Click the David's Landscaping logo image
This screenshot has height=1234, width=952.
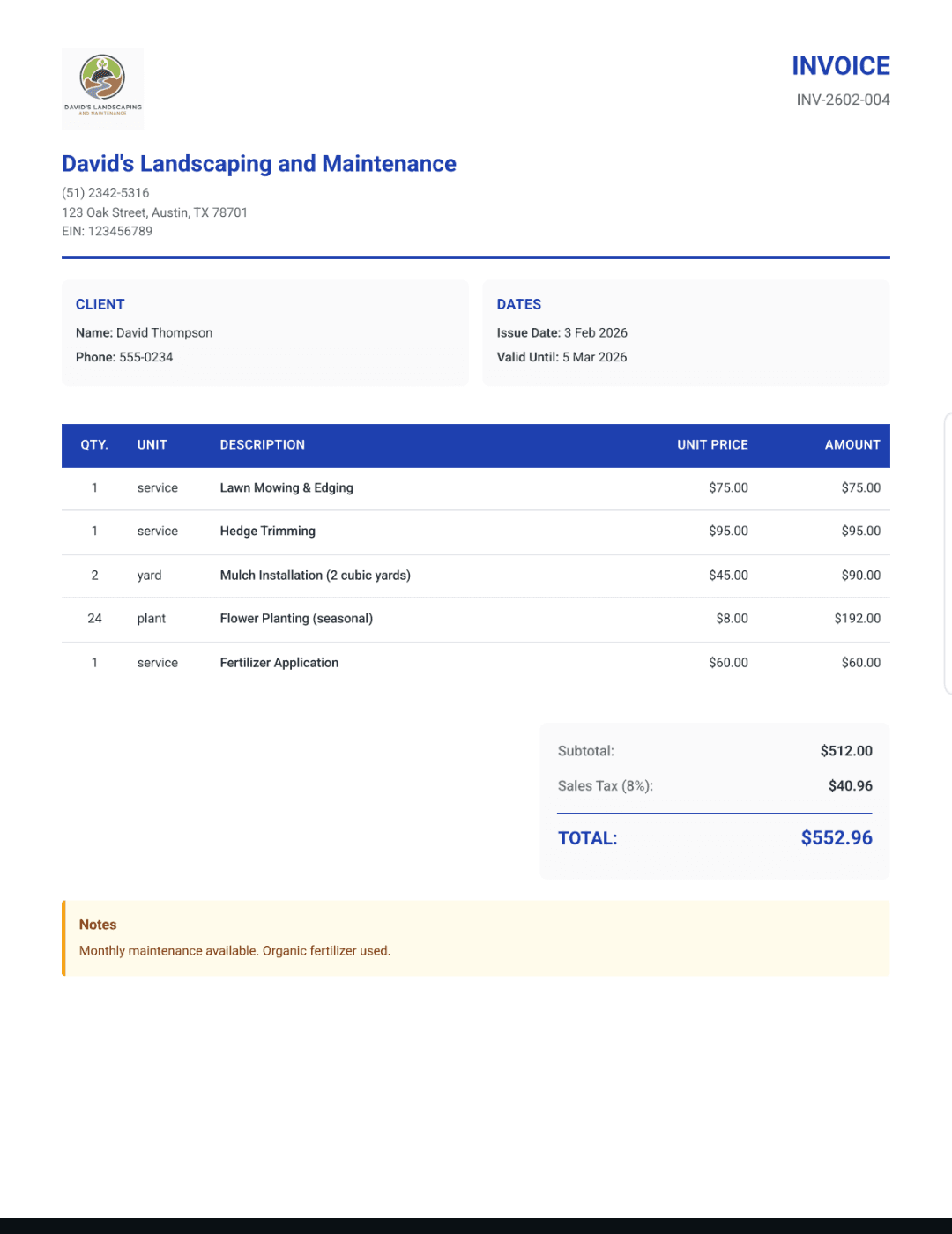point(102,88)
